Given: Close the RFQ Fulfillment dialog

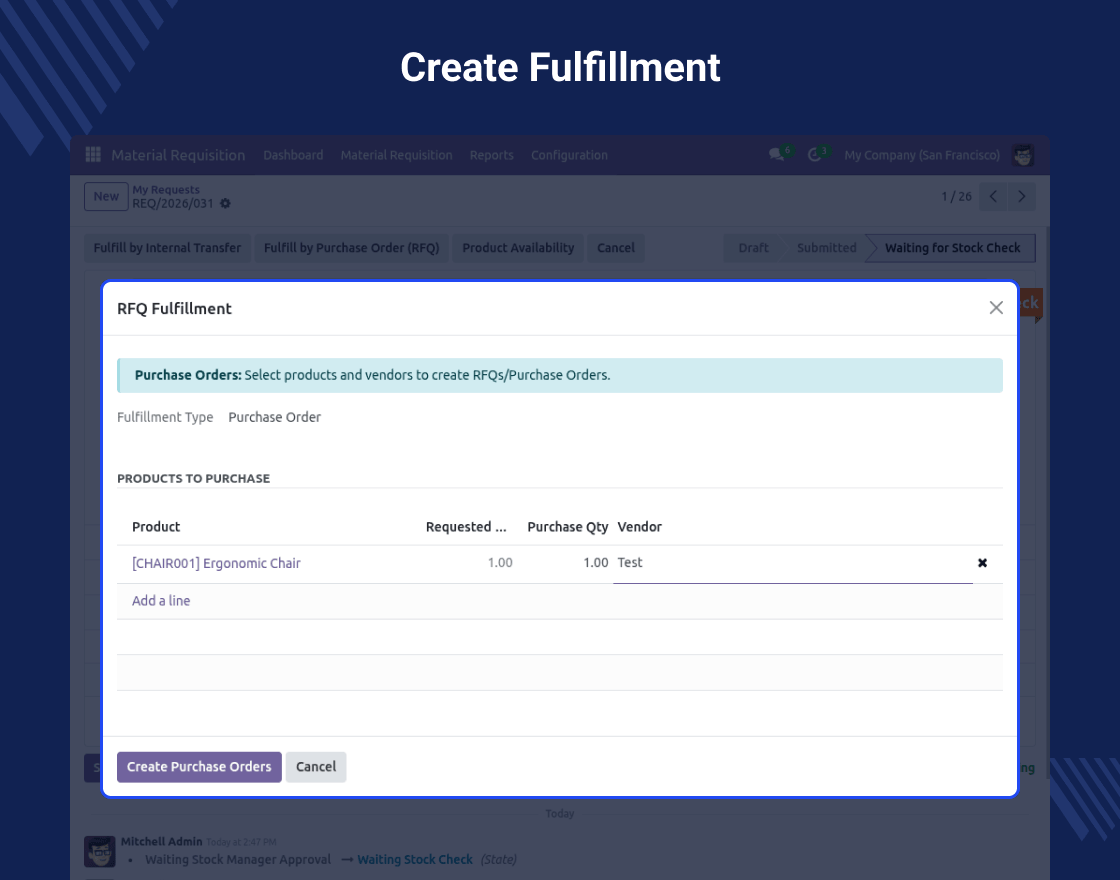Looking at the screenshot, I should click(996, 308).
